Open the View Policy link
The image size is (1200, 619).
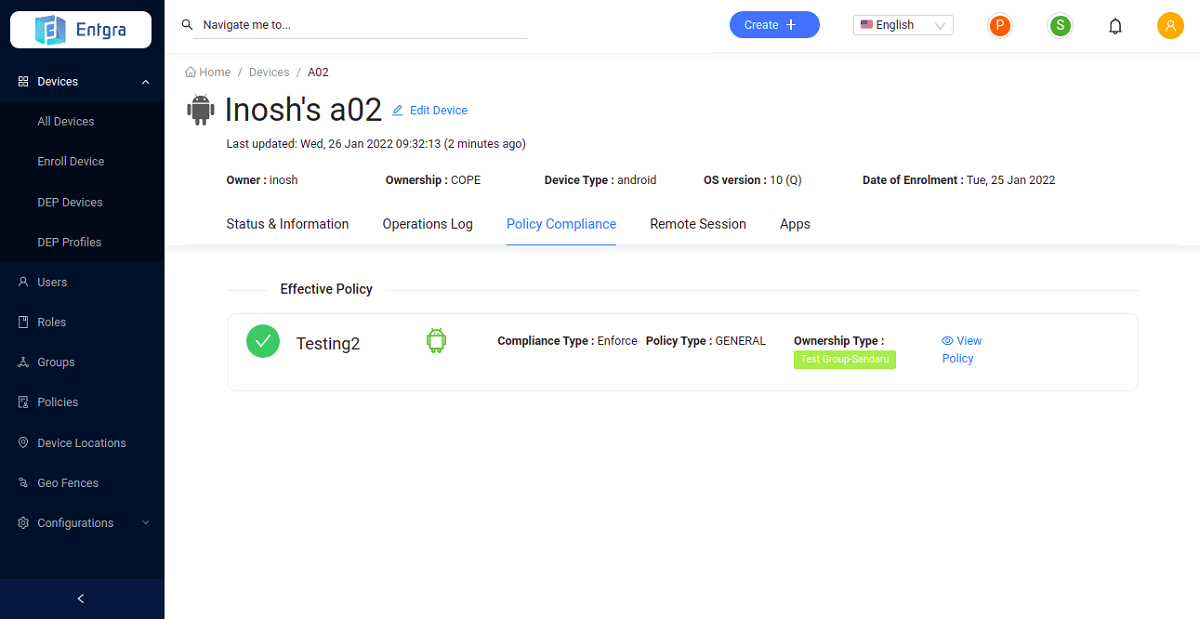coord(961,349)
